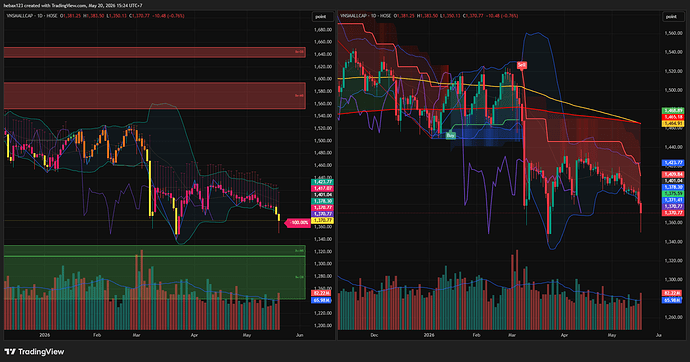Click blue 65.98M volume label on left chart
The image size is (690, 362).
pyautogui.click(x=321, y=300)
